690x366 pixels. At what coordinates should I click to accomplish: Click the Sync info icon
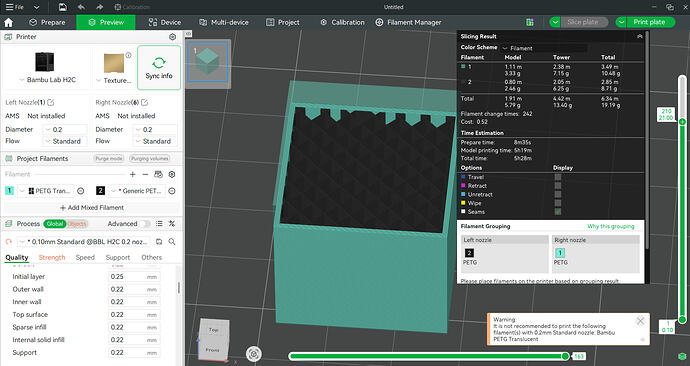click(x=159, y=63)
